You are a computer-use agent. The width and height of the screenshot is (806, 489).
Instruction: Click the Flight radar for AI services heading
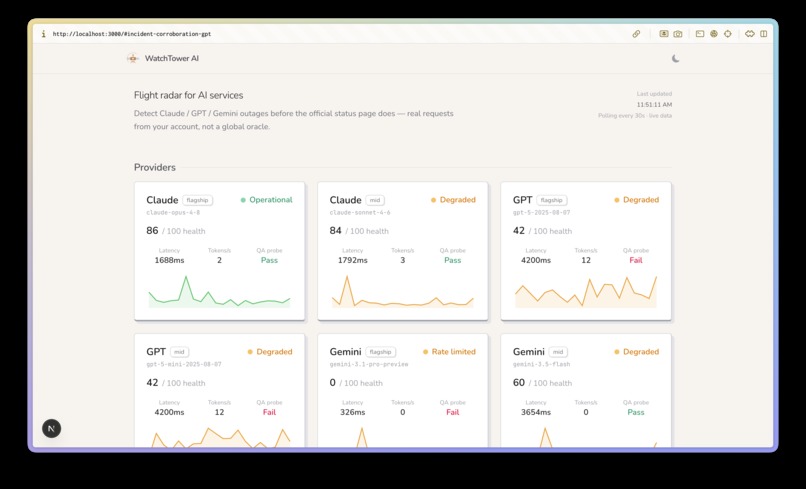pos(189,95)
